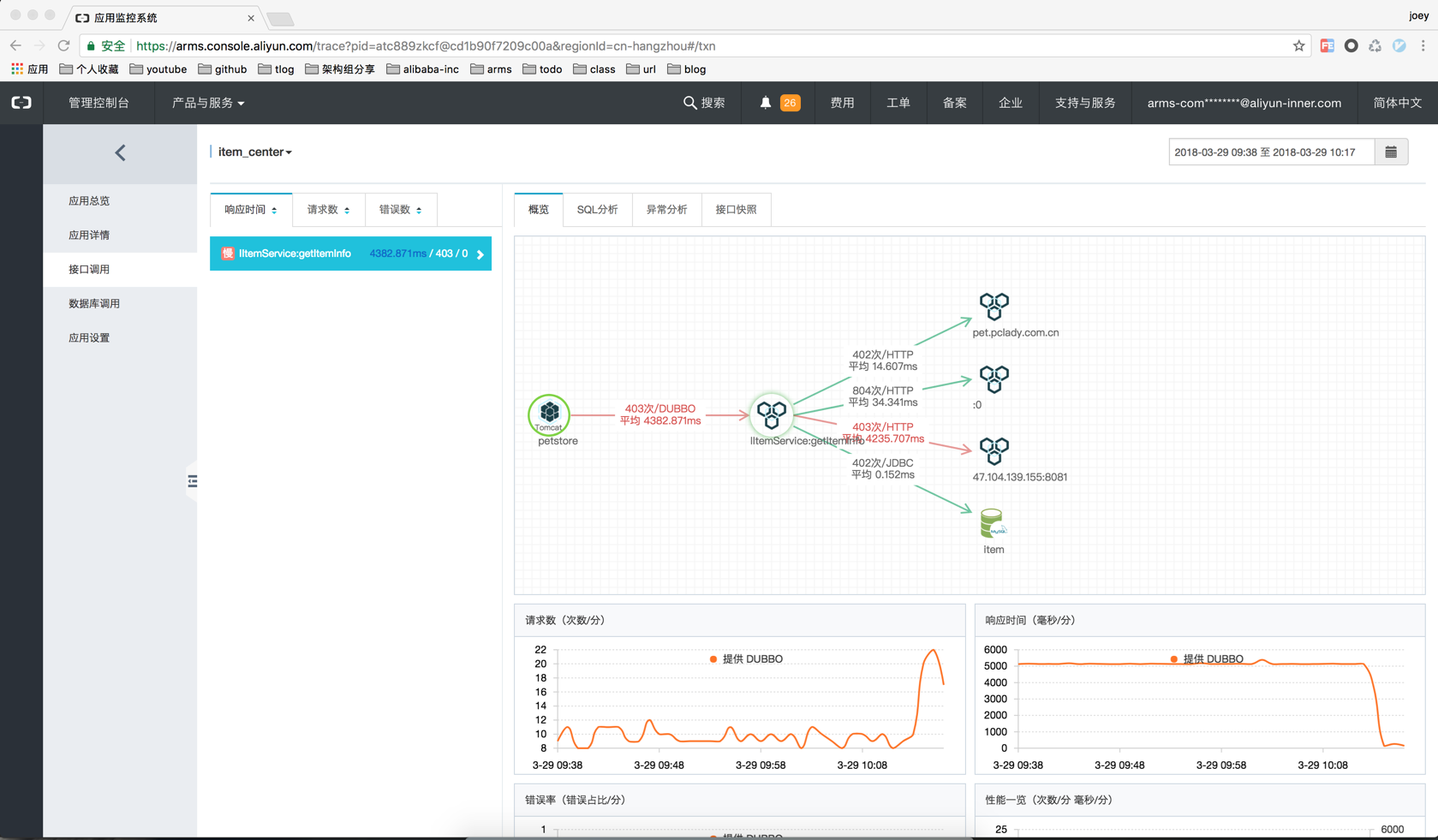Open the calendar date picker icon
This screenshot has width=1438, height=840.
click(x=1391, y=152)
